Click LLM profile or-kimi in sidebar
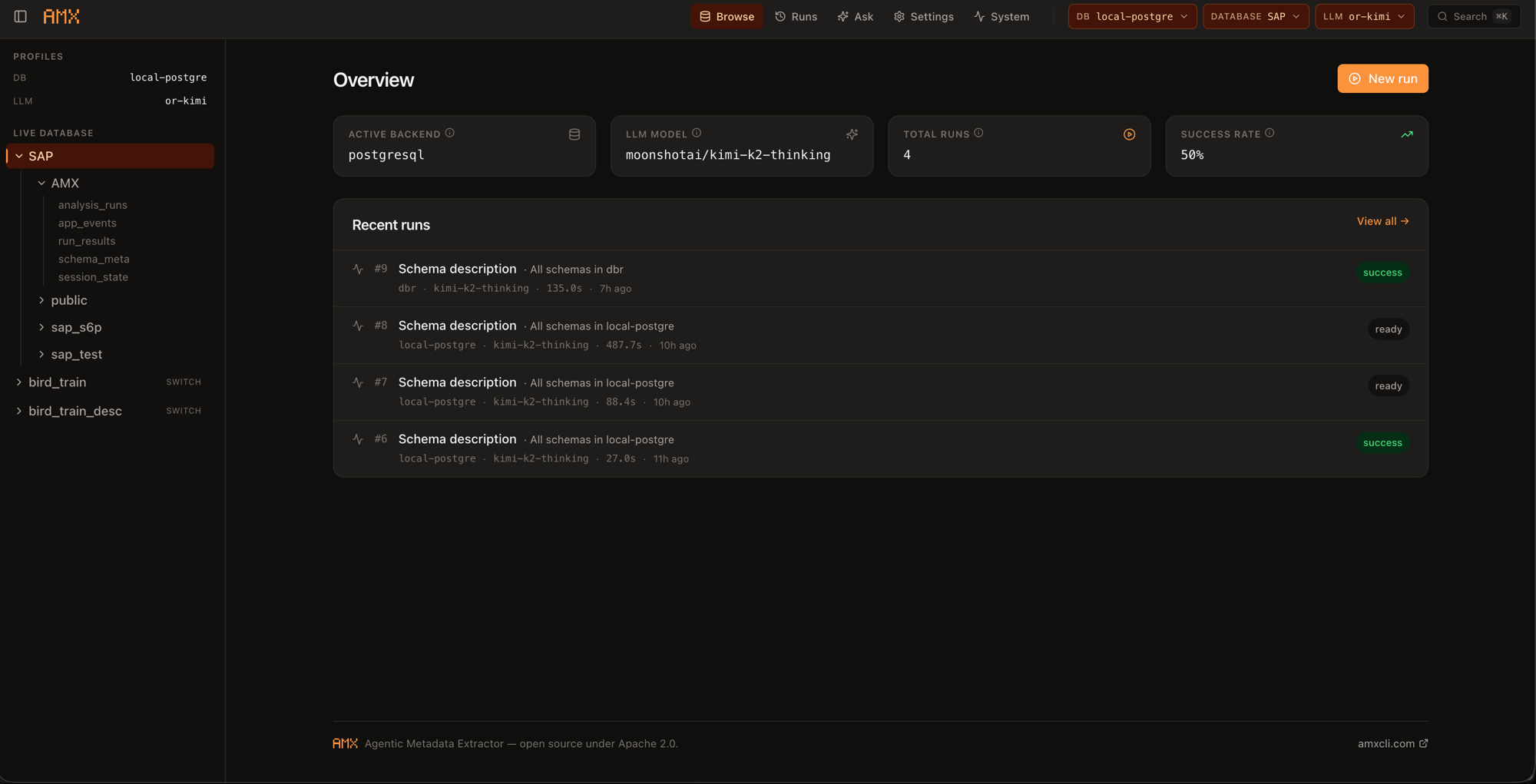 186,101
